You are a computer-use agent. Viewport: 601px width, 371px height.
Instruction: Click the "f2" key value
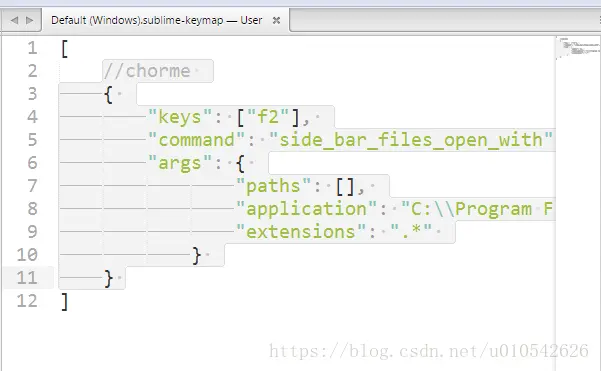pos(268,117)
